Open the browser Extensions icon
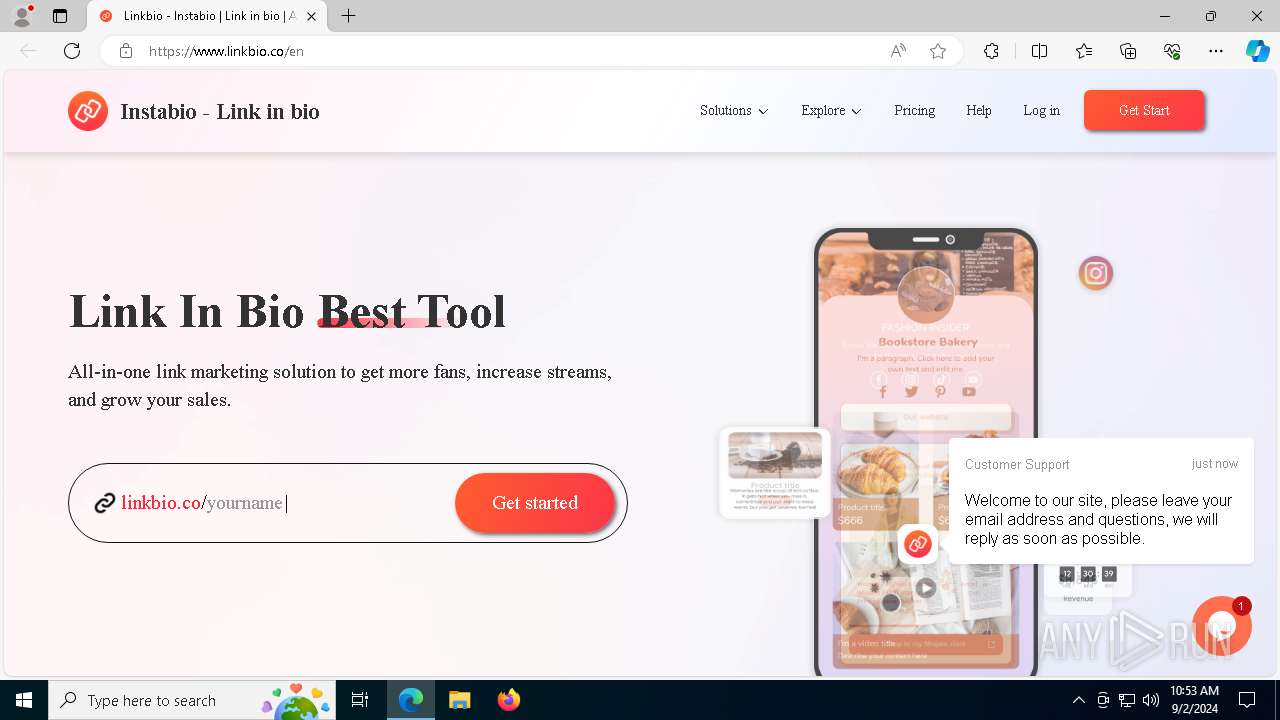The image size is (1280, 720). click(x=991, y=51)
